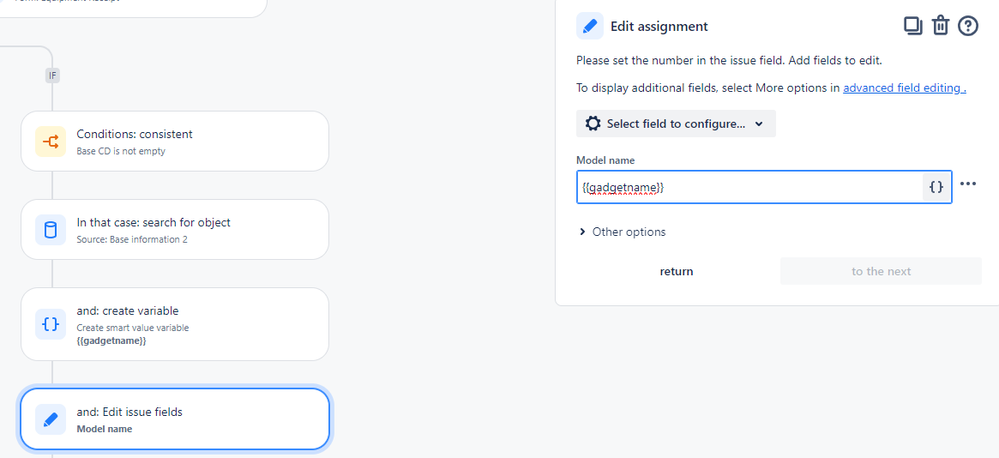Click the duplicate component icon
Screen dimensions: 999x458
click(912, 26)
